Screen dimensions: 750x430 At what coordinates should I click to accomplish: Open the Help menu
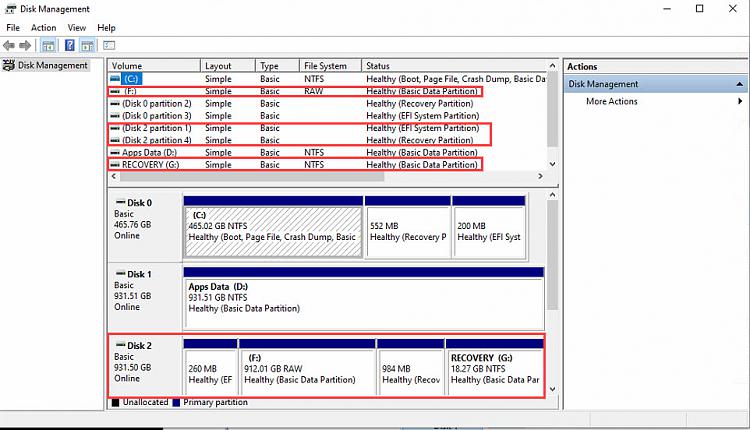[106, 28]
